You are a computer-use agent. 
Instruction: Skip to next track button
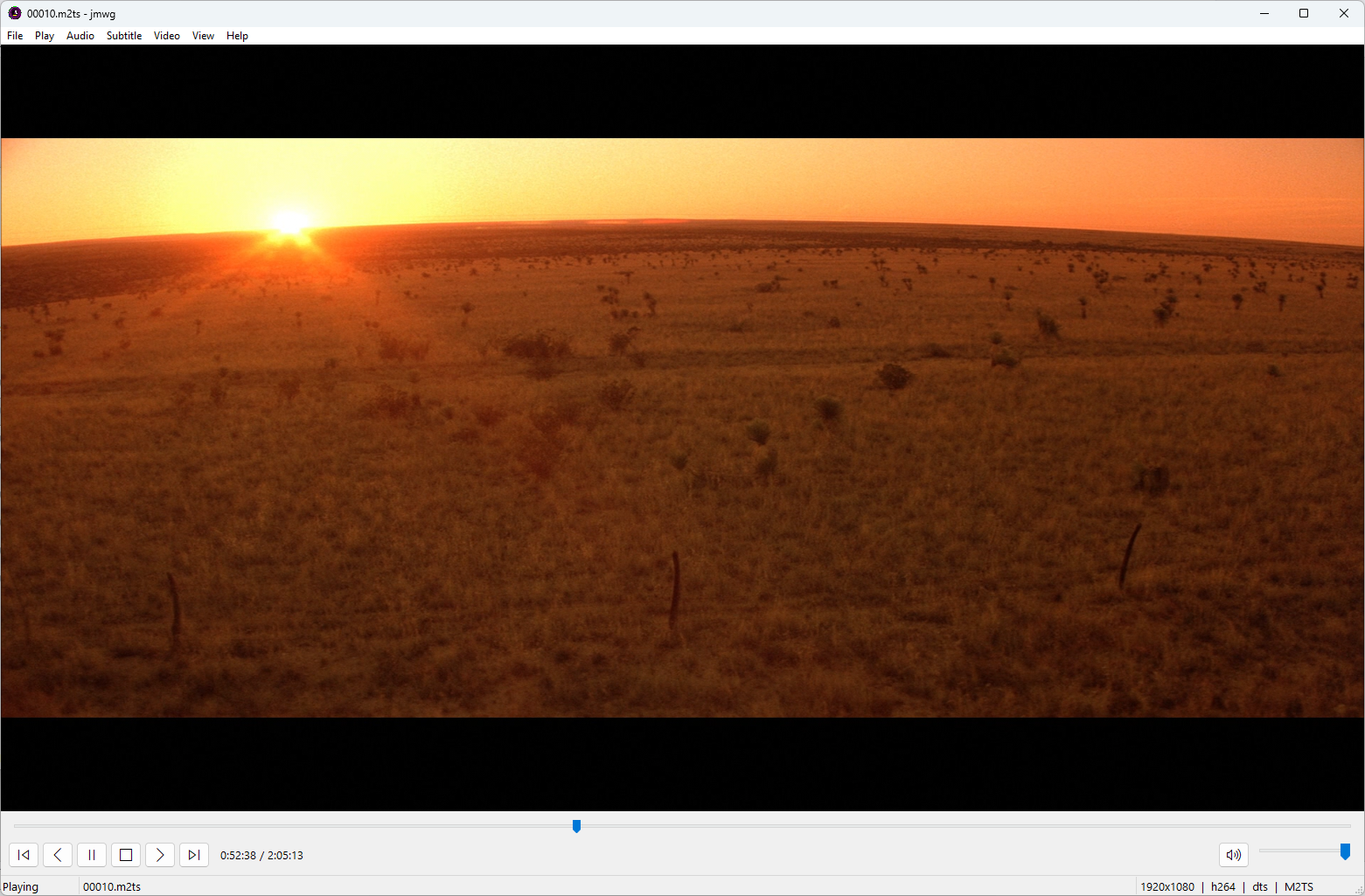[x=194, y=855]
